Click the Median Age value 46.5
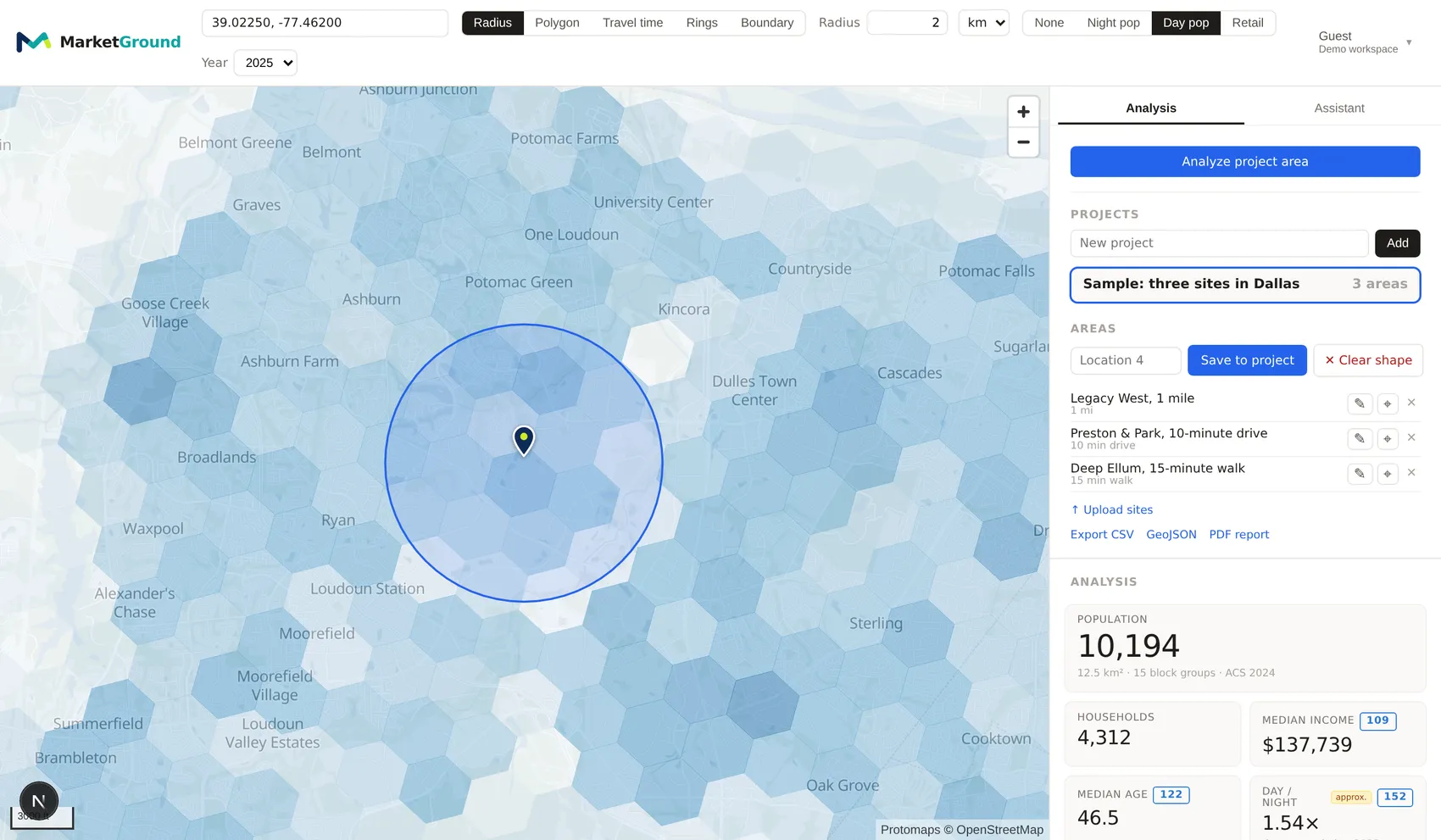 1098,819
